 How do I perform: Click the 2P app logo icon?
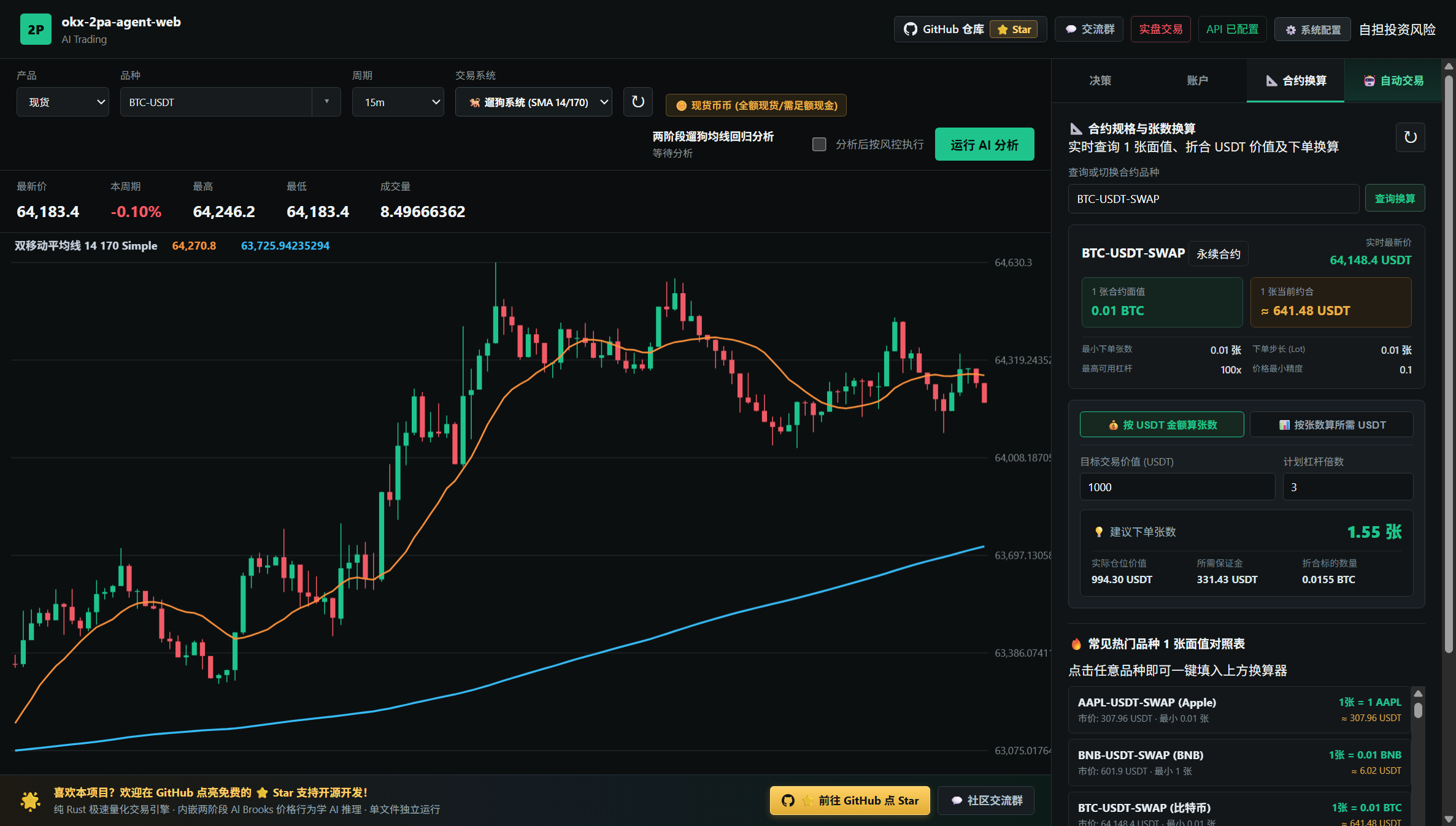pyautogui.click(x=36, y=29)
